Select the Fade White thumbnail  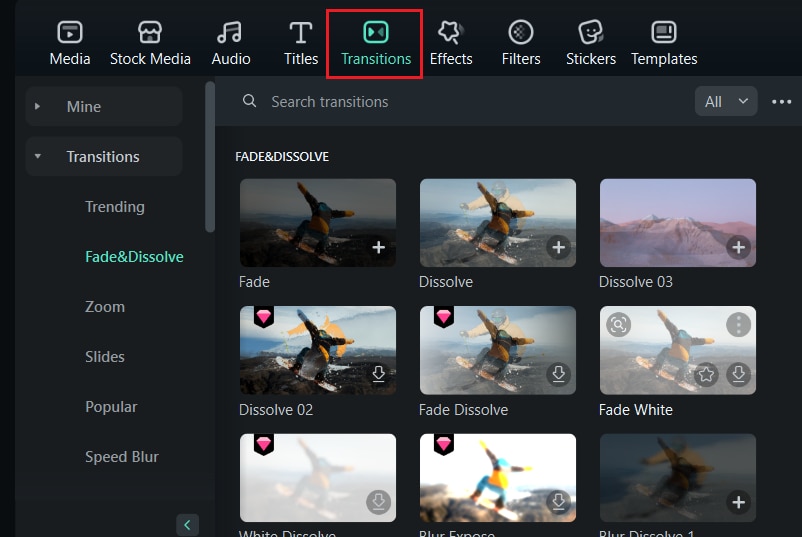coord(678,350)
